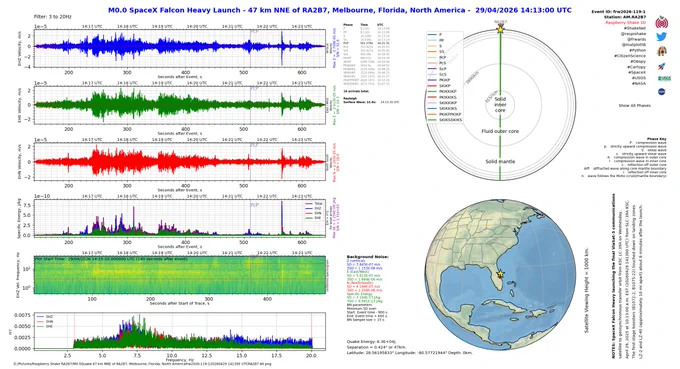Click the spectrogram plot start time caption
The height and width of the screenshot is (369, 680).
[x=111, y=258]
